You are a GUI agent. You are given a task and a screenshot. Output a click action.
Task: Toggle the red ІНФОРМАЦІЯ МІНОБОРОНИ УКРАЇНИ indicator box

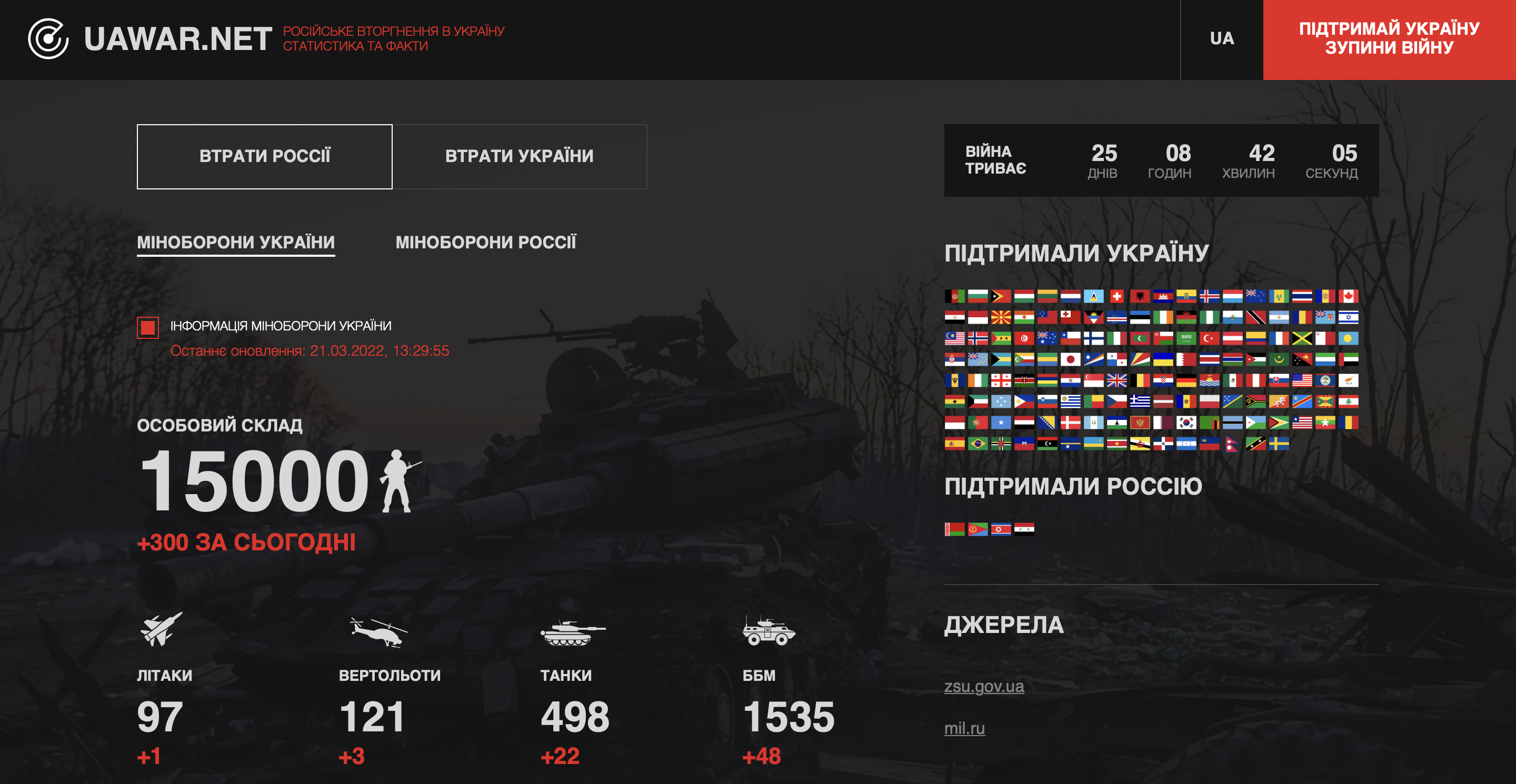(x=148, y=328)
